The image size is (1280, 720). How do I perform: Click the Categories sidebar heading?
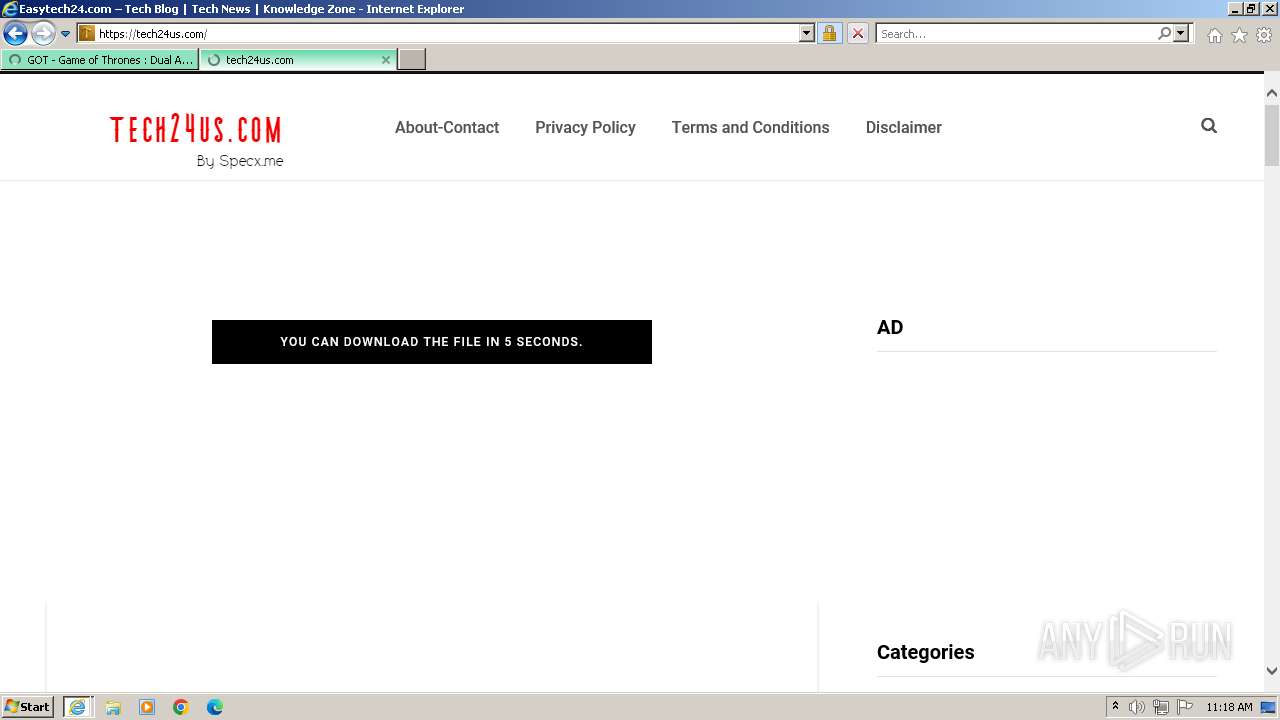925,652
